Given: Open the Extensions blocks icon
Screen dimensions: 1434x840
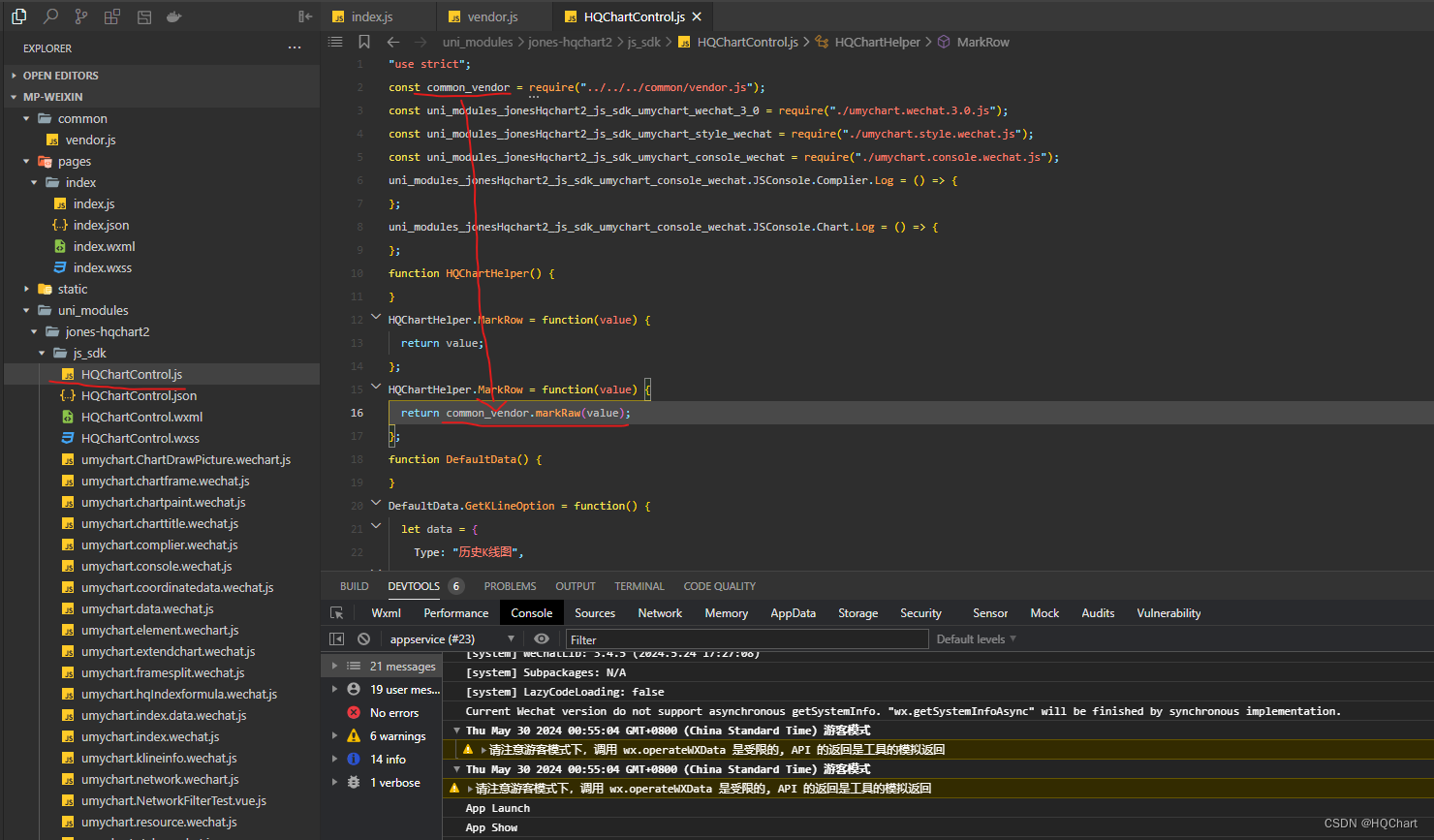Looking at the screenshot, I should (x=112, y=16).
